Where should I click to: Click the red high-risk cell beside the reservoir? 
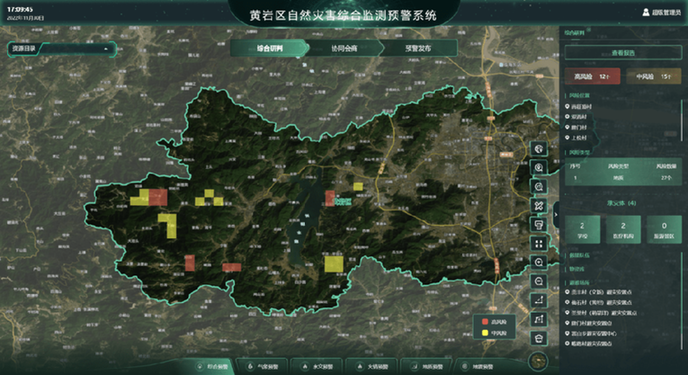pyautogui.click(x=330, y=198)
